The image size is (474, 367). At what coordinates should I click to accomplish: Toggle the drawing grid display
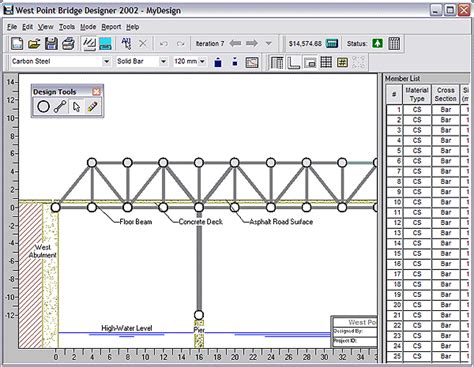click(326, 62)
